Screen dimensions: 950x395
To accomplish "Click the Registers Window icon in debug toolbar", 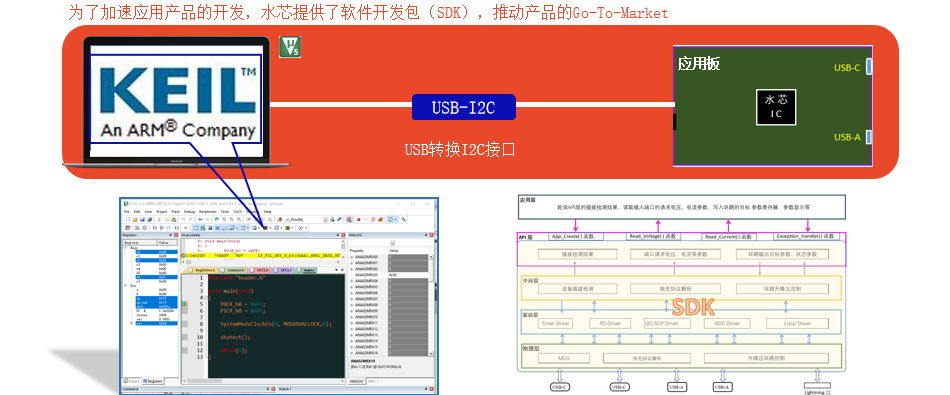I will [x=218, y=228].
